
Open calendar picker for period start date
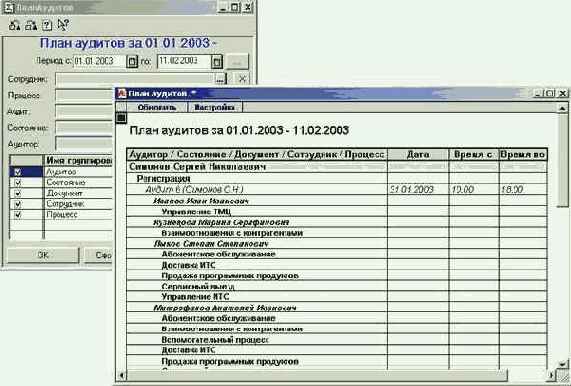click(x=132, y=61)
